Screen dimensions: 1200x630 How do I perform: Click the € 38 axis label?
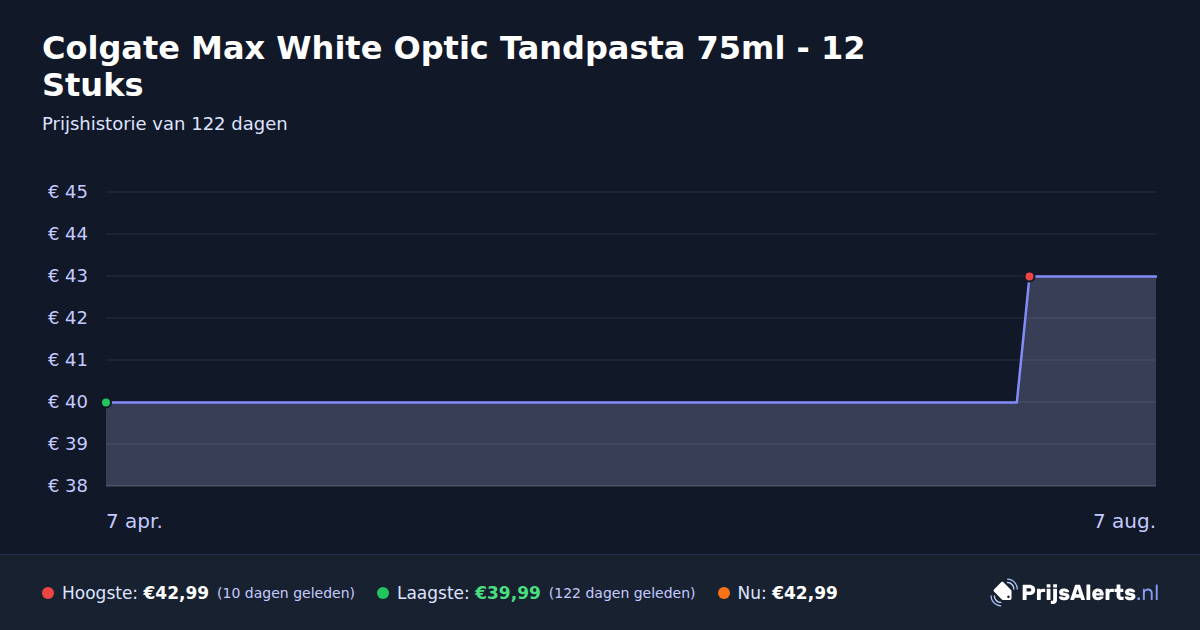coord(68,486)
